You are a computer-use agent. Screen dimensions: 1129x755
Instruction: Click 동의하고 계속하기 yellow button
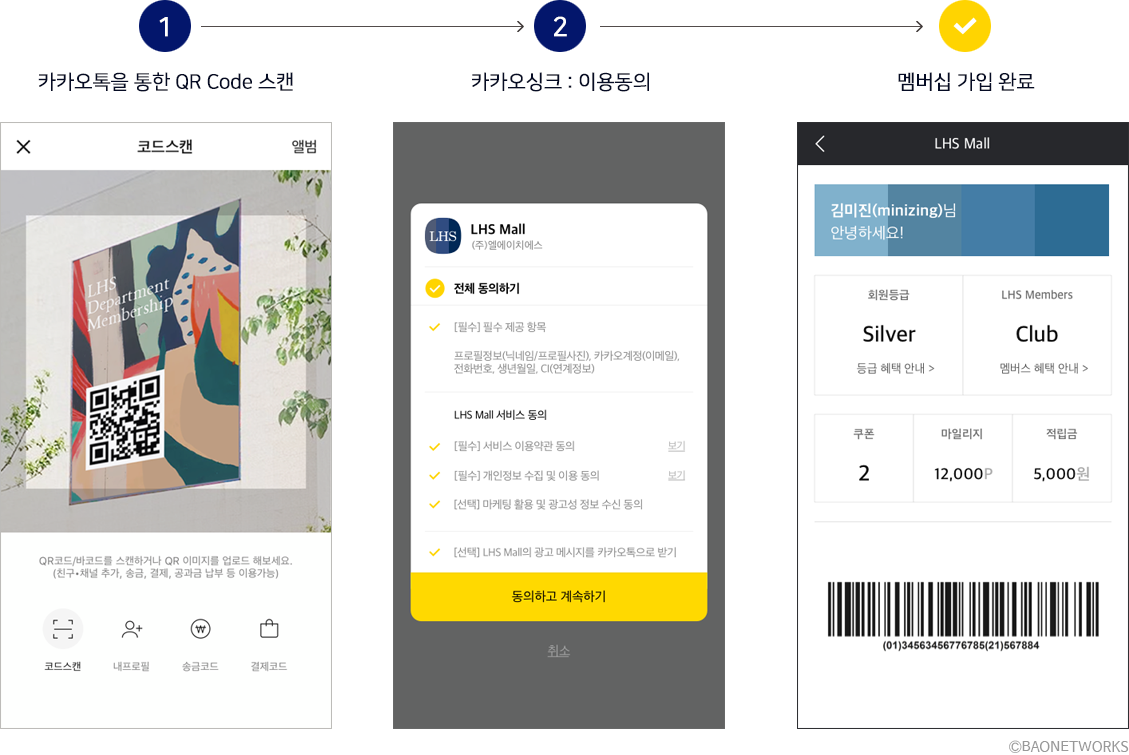click(x=559, y=597)
